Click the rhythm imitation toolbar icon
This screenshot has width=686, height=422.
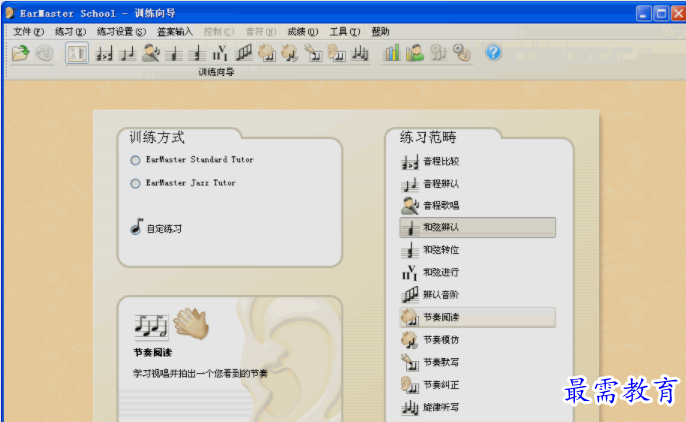[290, 53]
